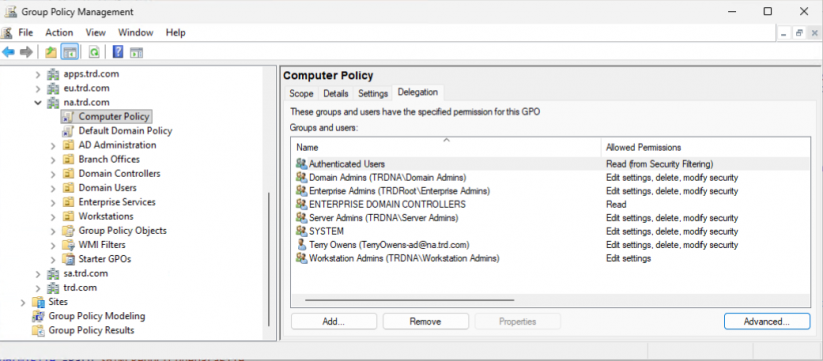The width and height of the screenshot is (823, 361).
Task: Click the Starter GPOs folder icon
Action: [x=68, y=259]
